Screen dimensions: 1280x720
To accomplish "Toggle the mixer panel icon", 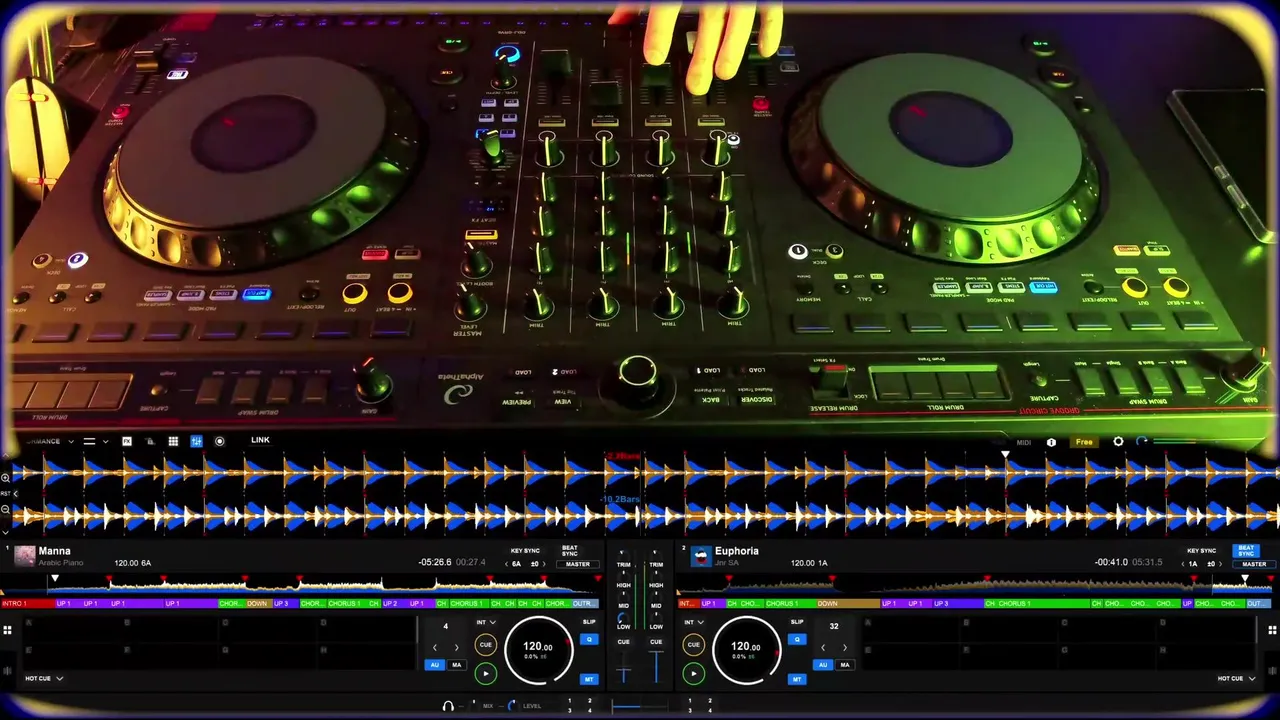I will pyautogui.click(x=196, y=441).
